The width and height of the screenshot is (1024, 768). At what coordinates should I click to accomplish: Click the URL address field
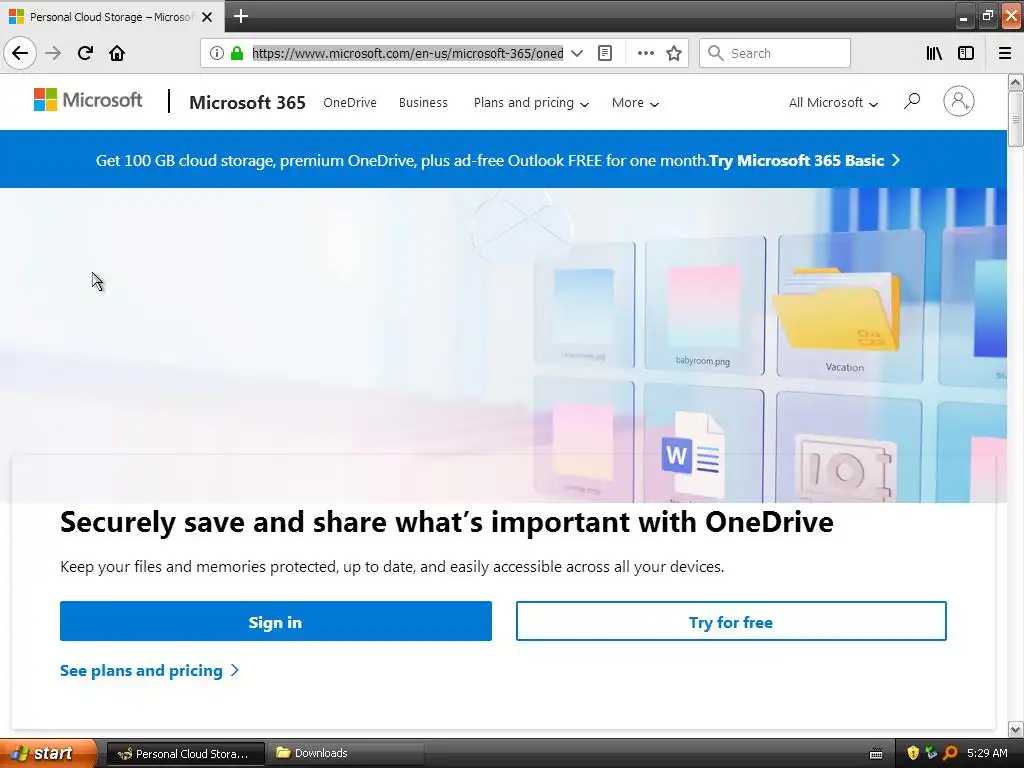pyautogui.click(x=408, y=53)
